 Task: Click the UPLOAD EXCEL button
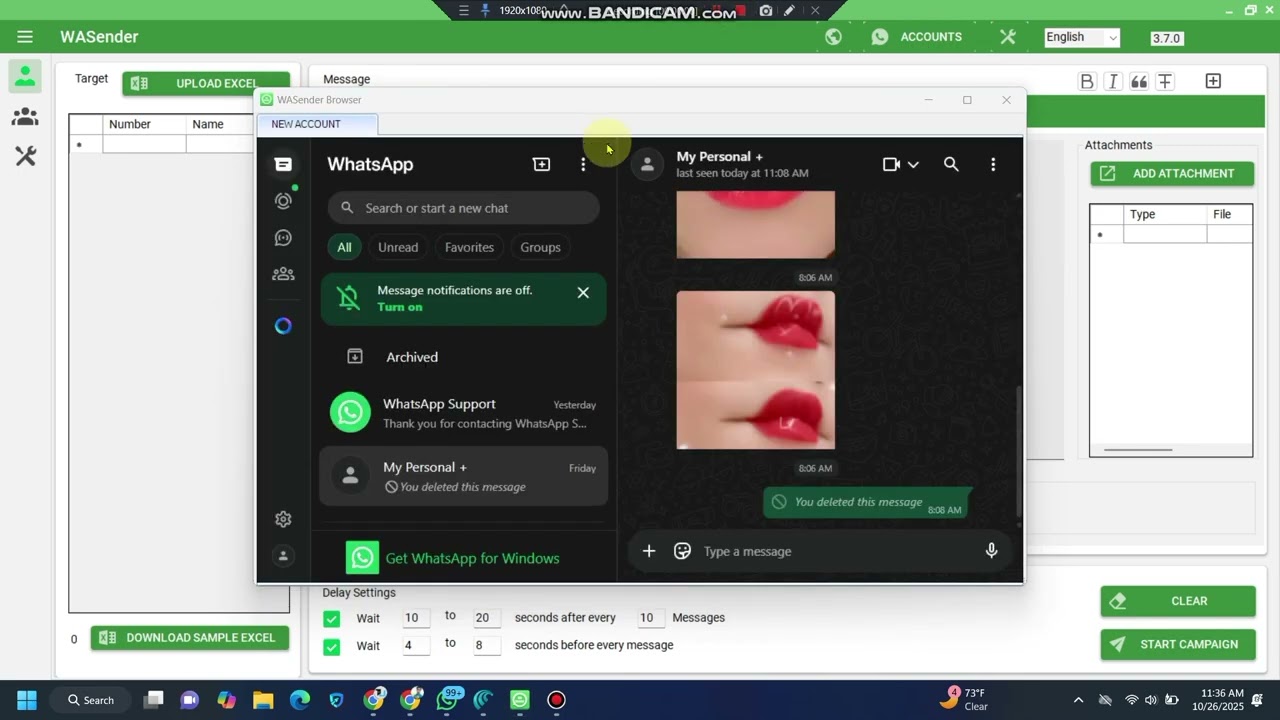(x=206, y=83)
